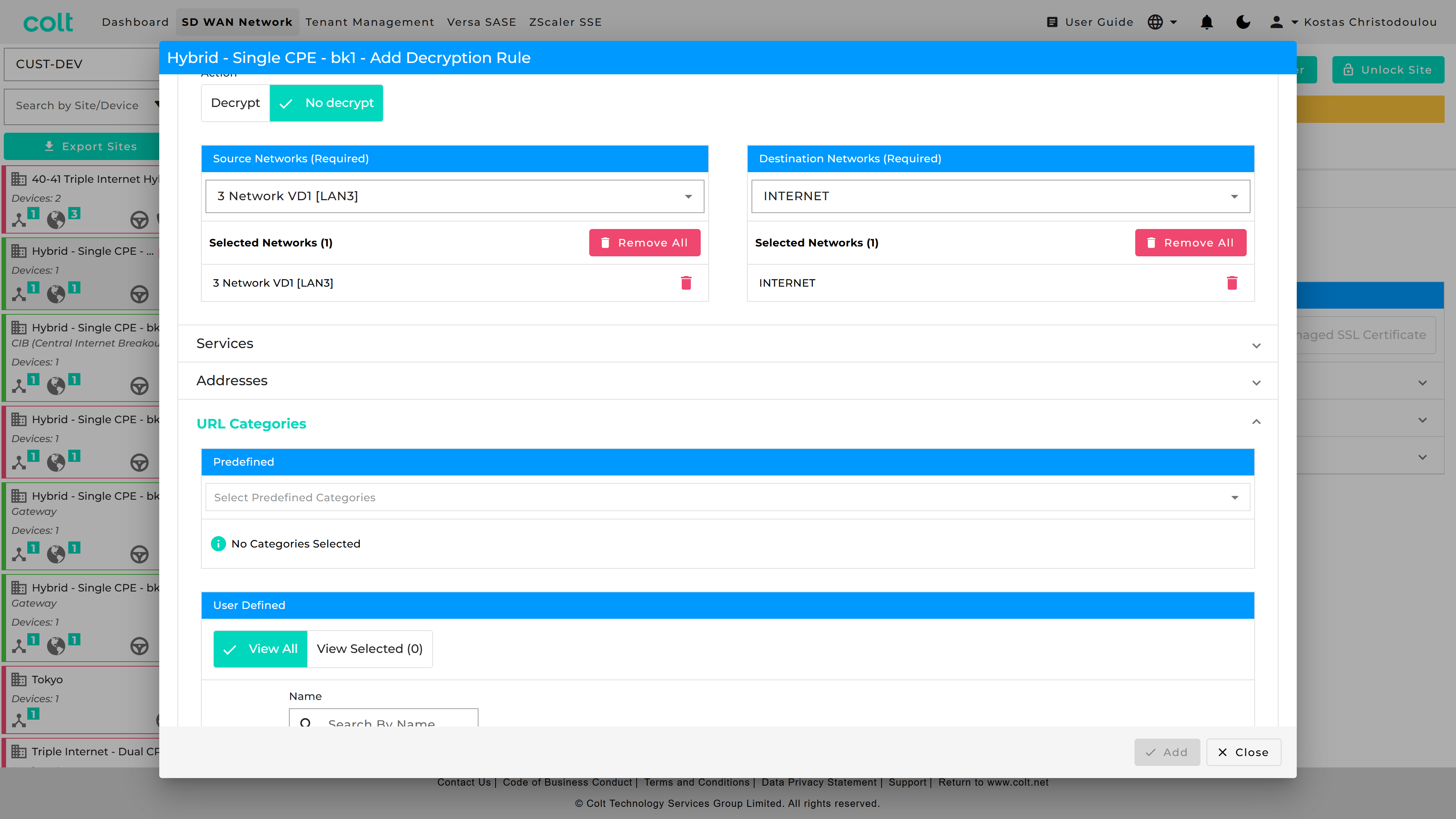Open Contact Us footer link
The height and width of the screenshot is (819, 1456).
click(464, 782)
